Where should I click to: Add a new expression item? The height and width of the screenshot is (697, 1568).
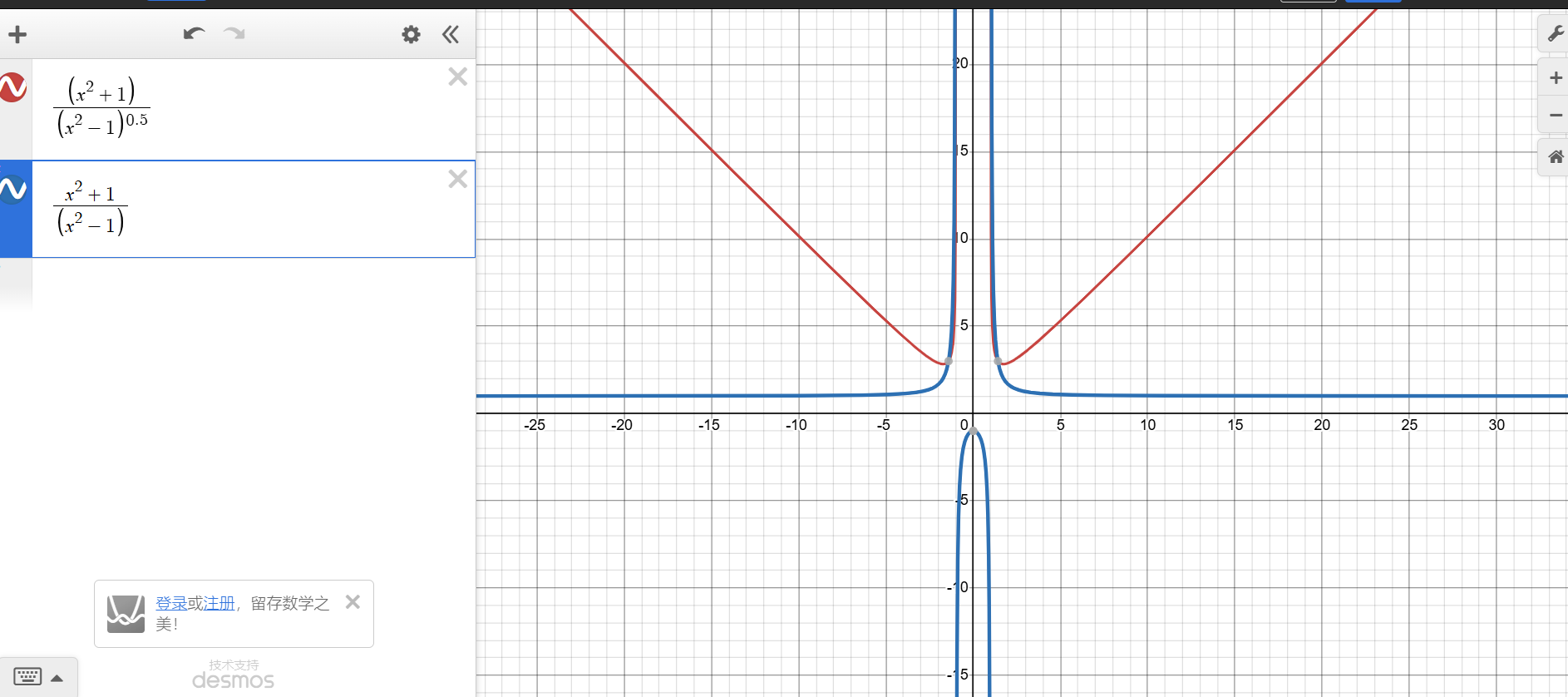pyautogui.click(x=17, y=34)
